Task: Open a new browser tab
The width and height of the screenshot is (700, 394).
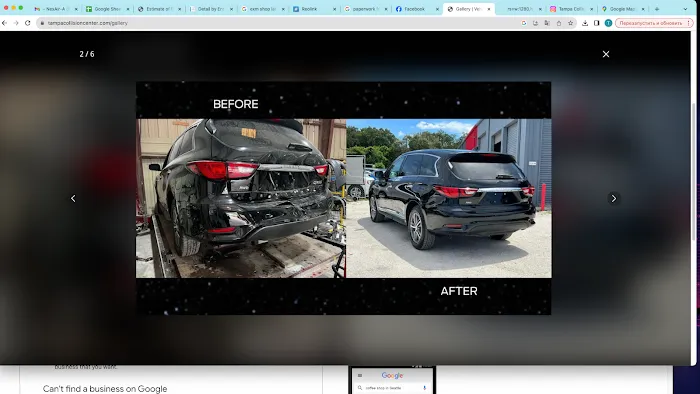Action: tap(657, 9)
